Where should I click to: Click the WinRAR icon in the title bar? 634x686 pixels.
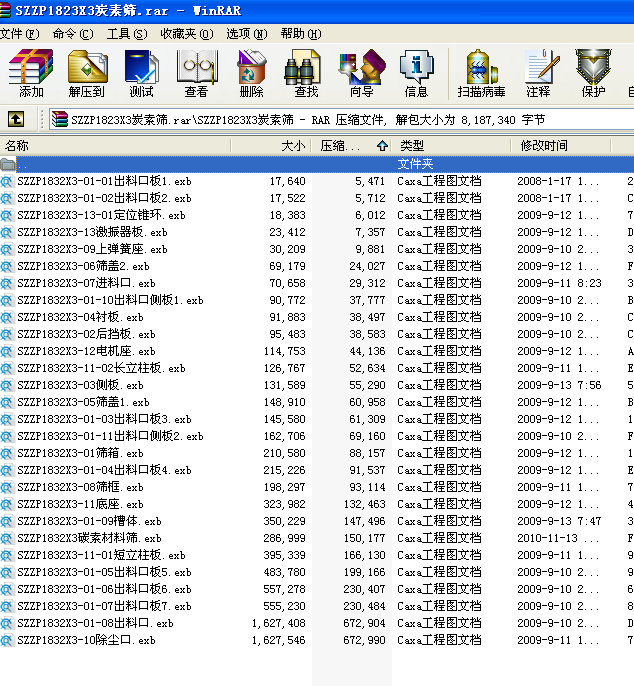[5, 10]
